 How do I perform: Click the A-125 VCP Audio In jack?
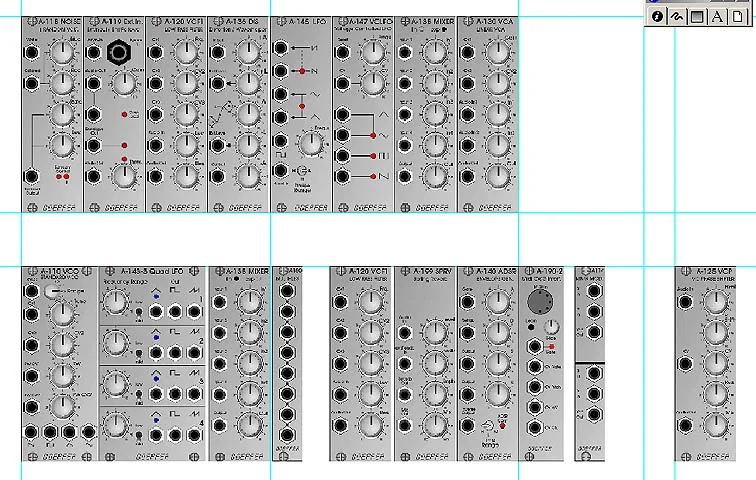685,302
